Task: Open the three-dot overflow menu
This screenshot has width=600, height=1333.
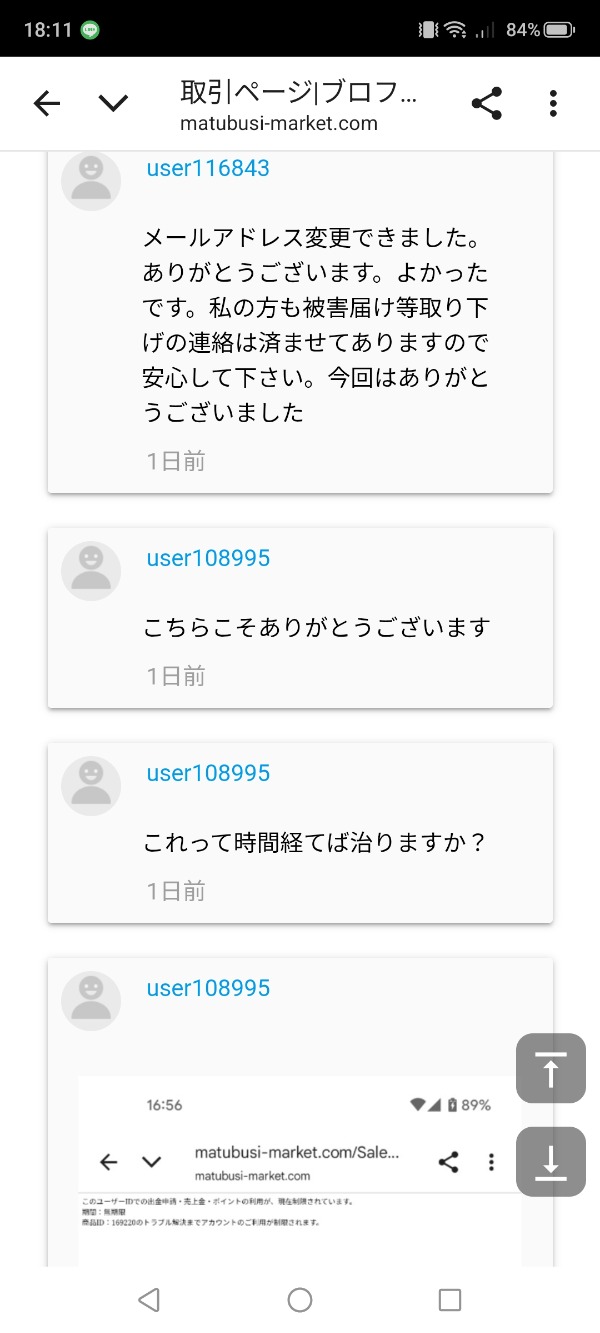Action: coord(552,103)
